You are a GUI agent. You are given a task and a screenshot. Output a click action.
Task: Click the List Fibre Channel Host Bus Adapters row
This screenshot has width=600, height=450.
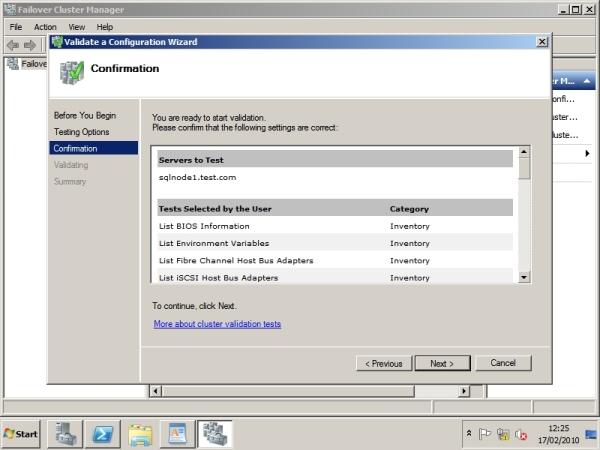(x=335, y=261)
